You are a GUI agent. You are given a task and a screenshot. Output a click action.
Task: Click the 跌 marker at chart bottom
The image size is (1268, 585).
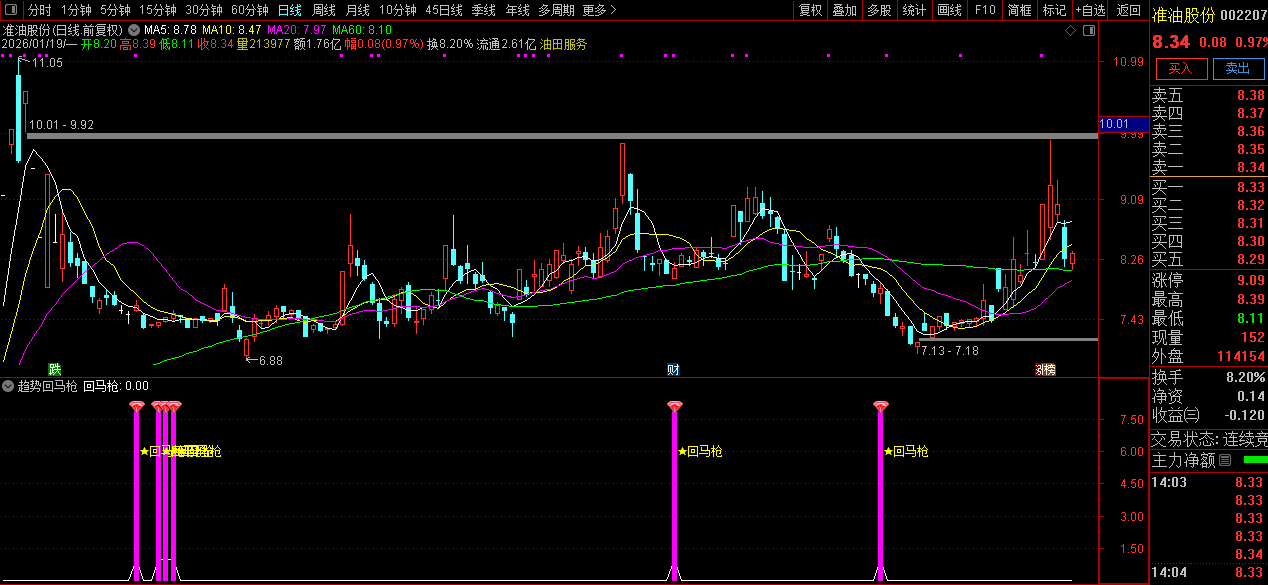[54, 370]
